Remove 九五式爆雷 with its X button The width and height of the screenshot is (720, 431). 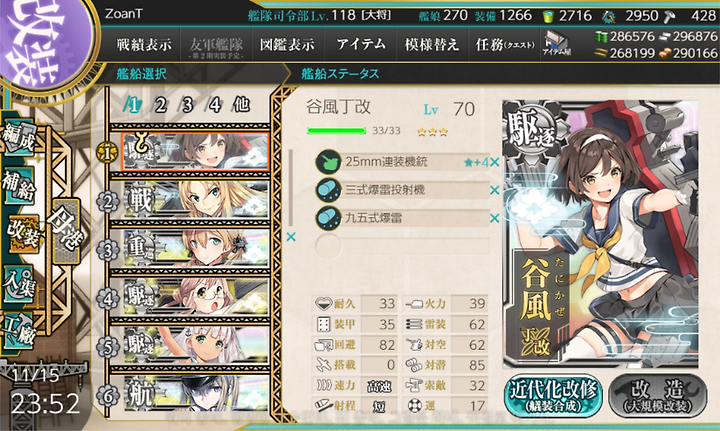[x=495, y=218]
